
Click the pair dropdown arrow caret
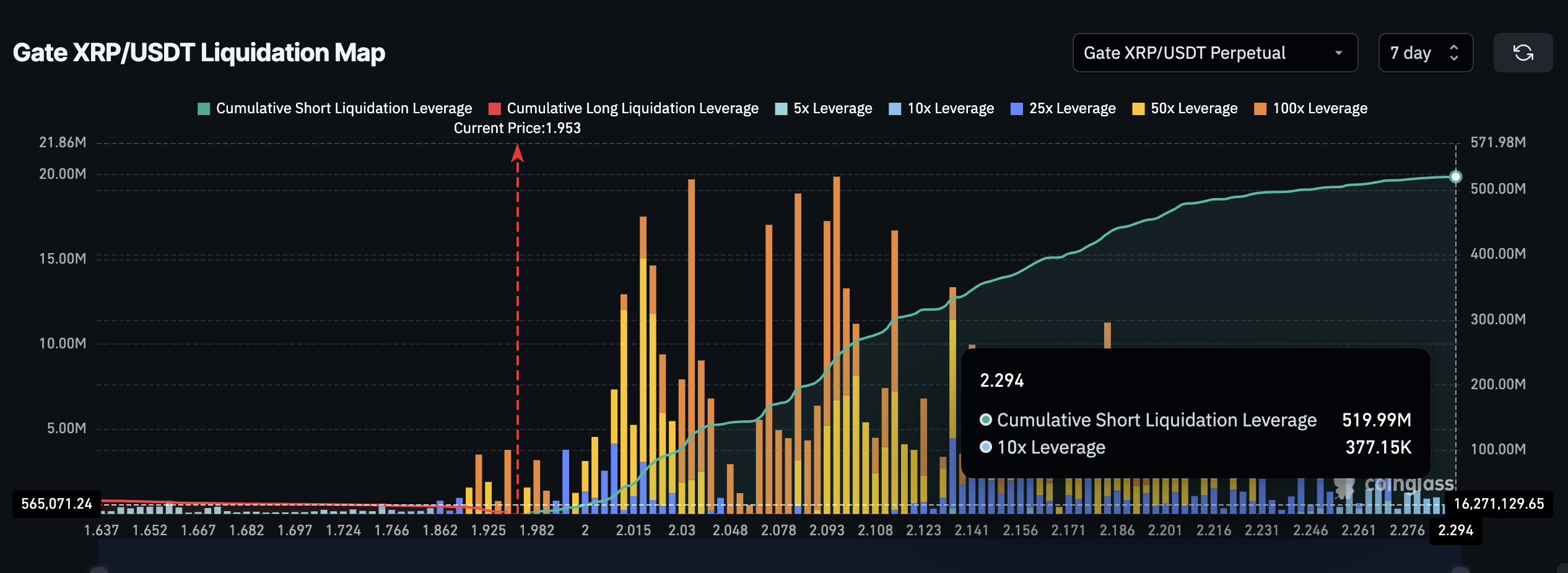pos(1339,53)
